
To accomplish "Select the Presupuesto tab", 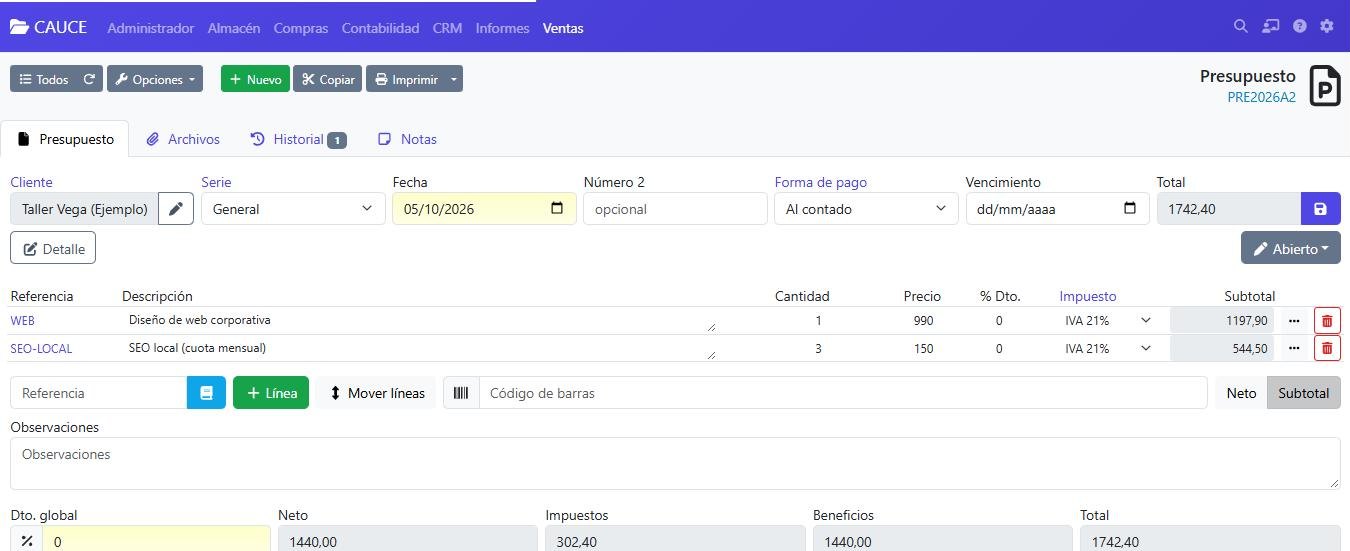I will coord(65,139).
